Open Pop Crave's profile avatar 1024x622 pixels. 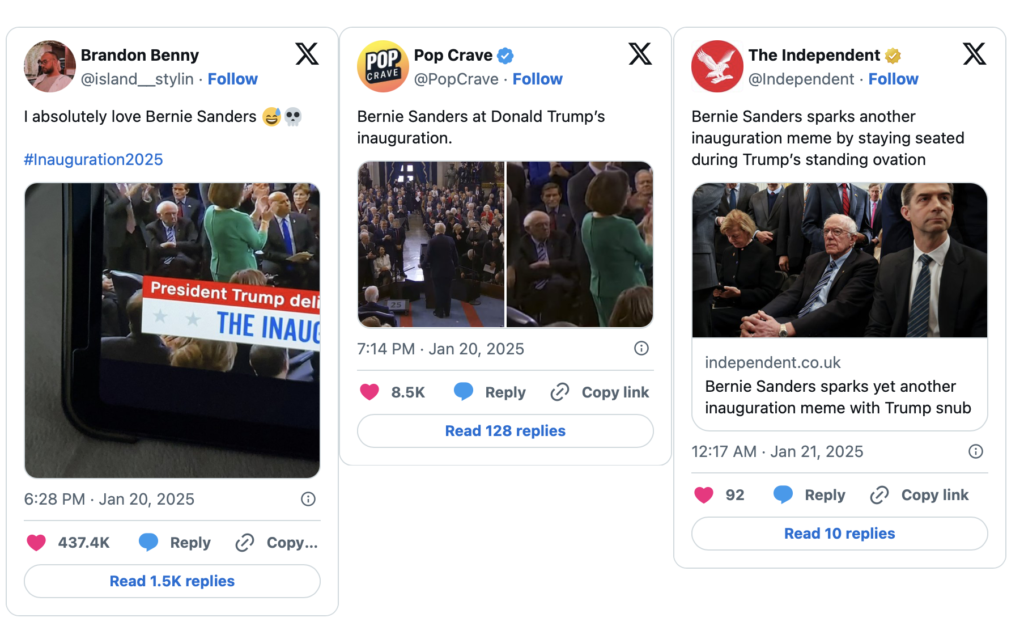tap(383, 66)
